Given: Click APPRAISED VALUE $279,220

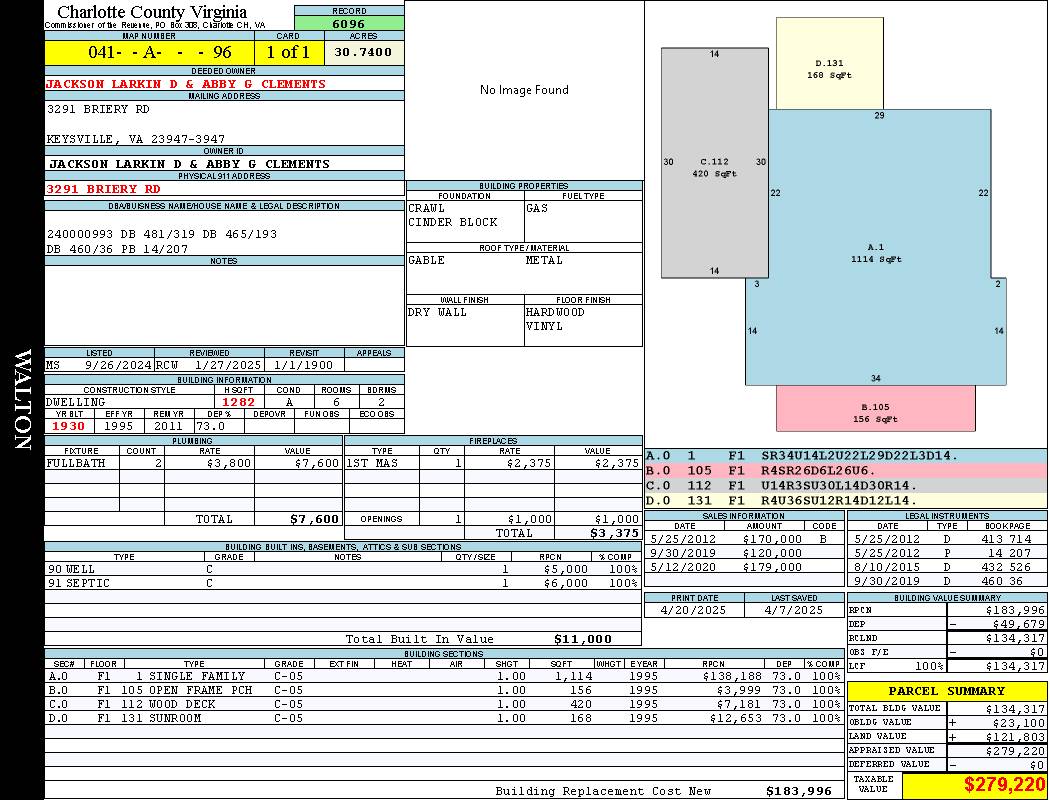Looking at the screenshot, I should point(1015,751).
